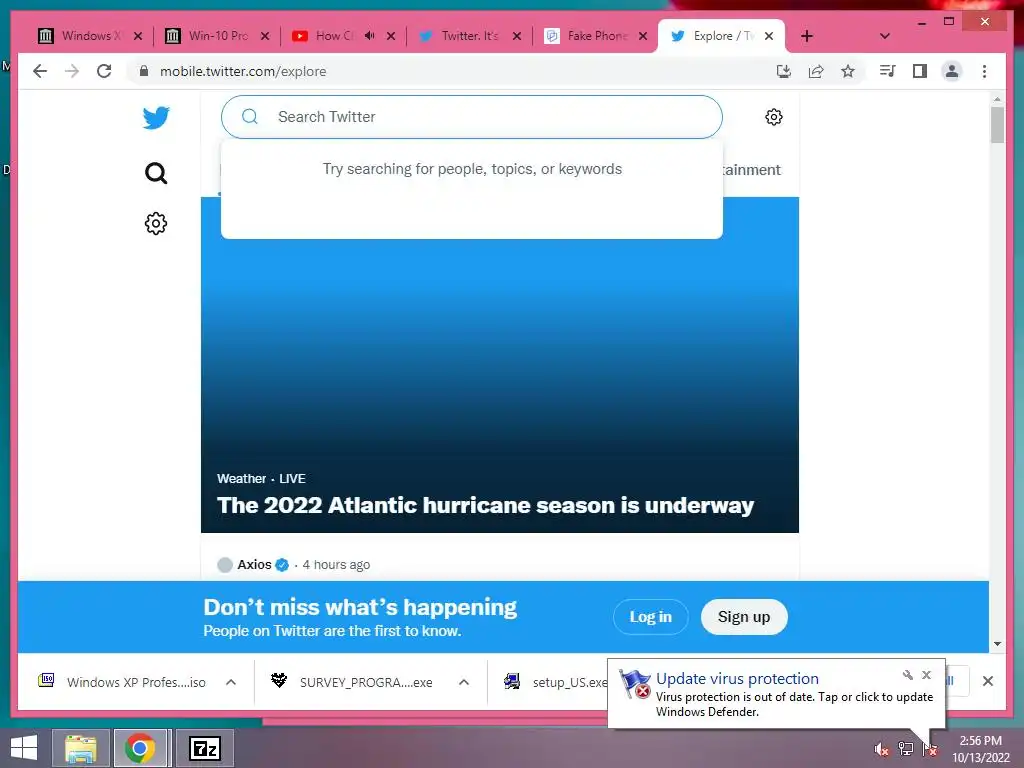Image resolution: width=1024 pixels, height=768 pixels.
Task: Open File Explorer from the taskbar
Action: click(x=80, y=748)
